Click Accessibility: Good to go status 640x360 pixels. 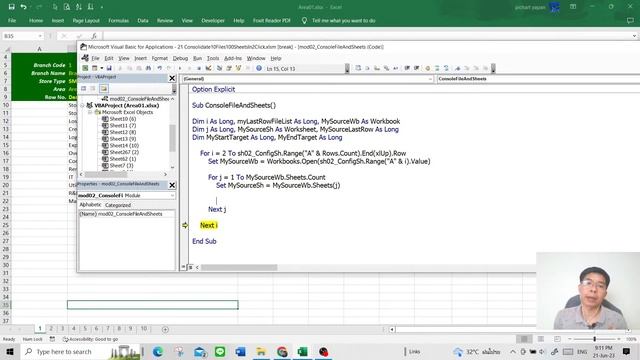click(x=90, y=339)
